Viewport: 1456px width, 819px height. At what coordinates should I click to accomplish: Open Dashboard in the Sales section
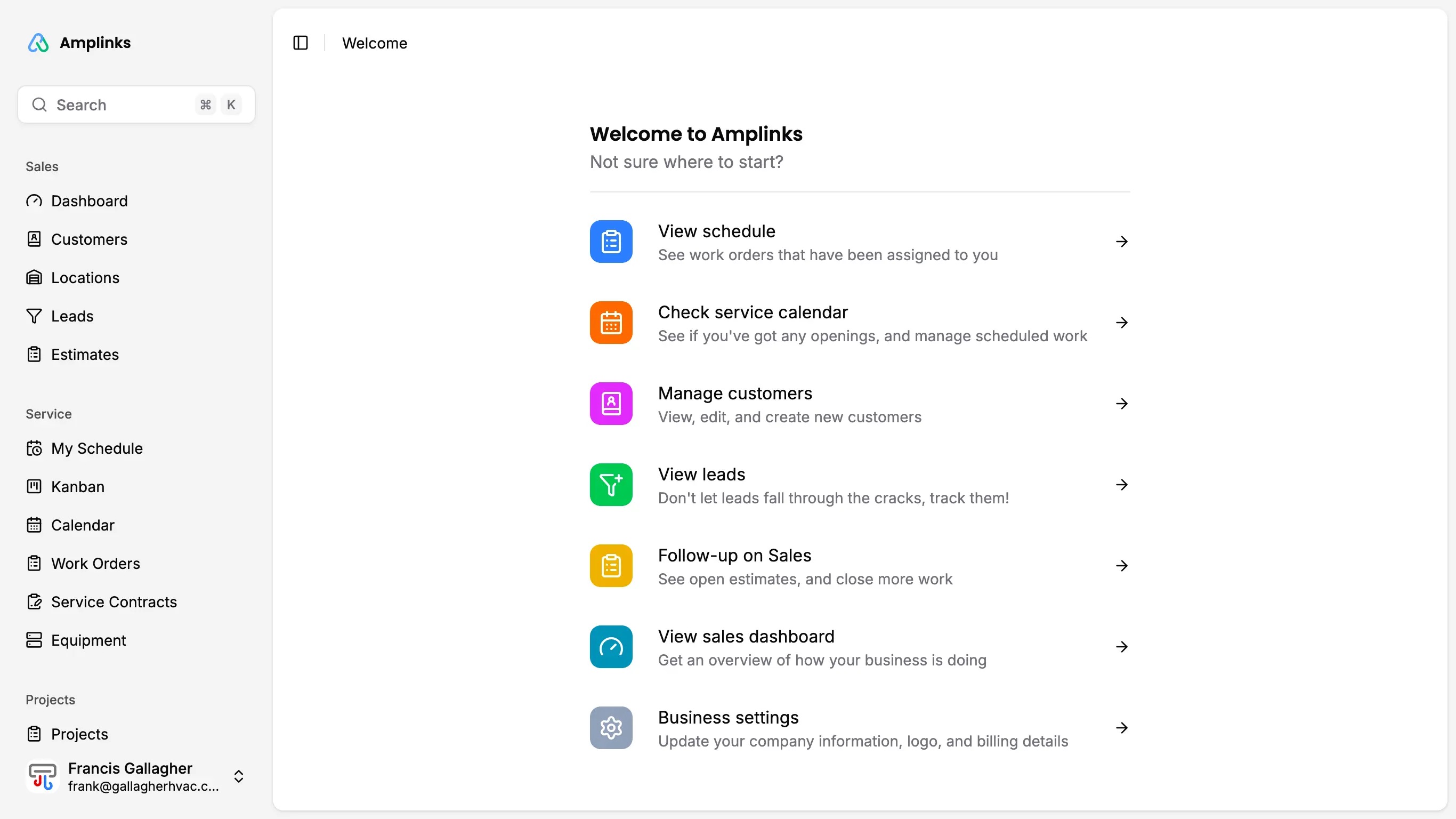tap(89, 201)
